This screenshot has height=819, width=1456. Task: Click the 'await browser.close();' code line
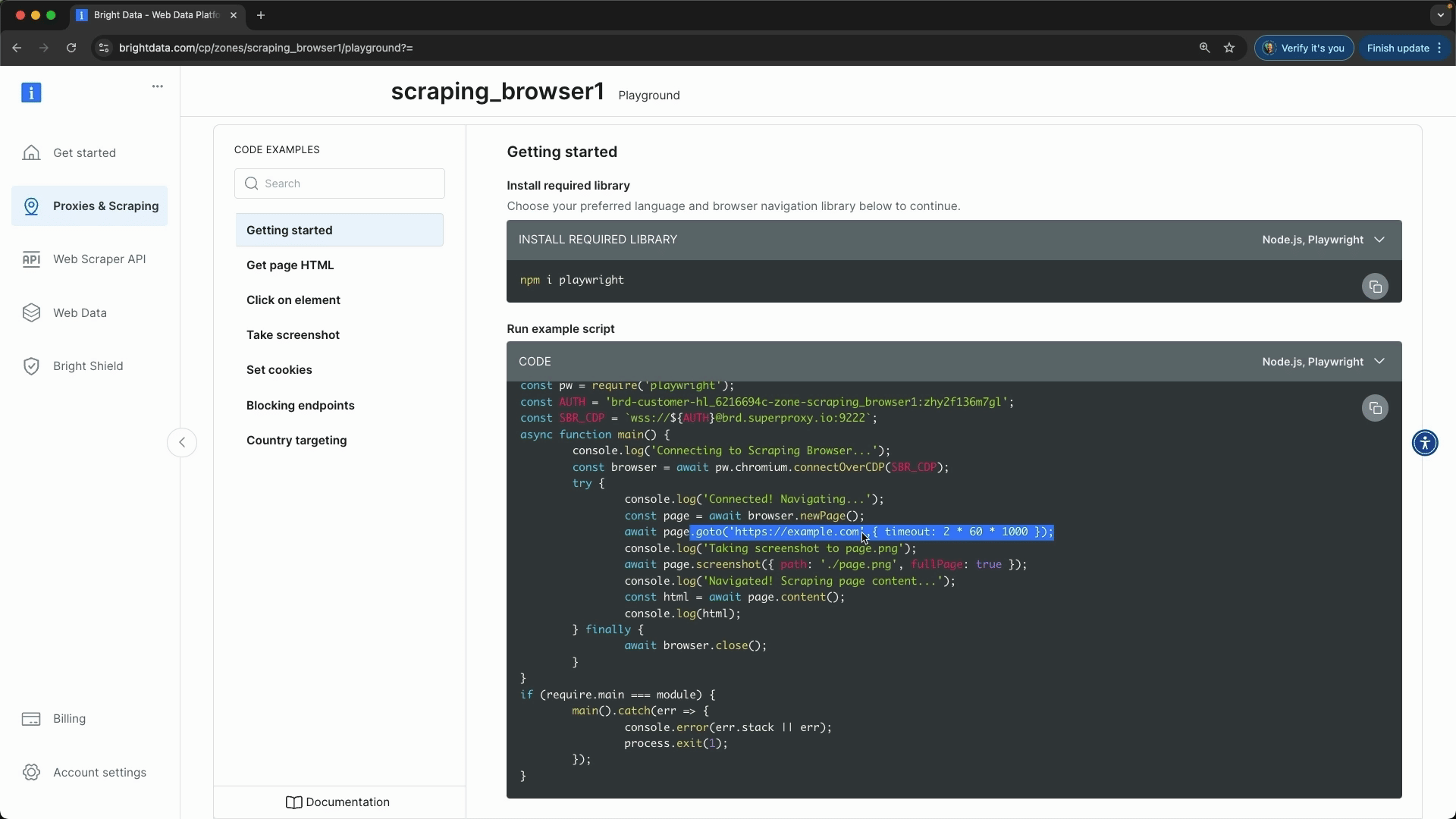pyautogui.click(x=695, y=645)
